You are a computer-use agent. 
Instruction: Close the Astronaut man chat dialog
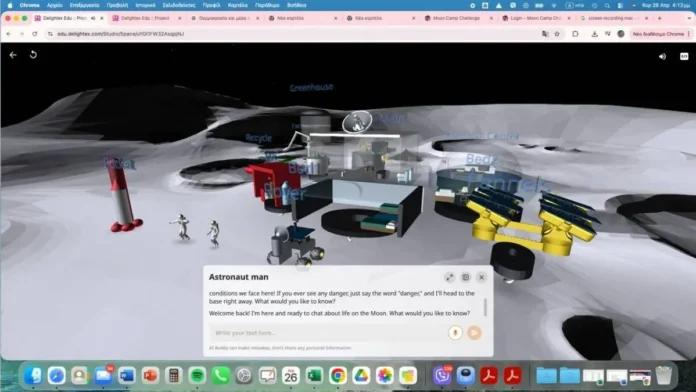click(482, 277)
